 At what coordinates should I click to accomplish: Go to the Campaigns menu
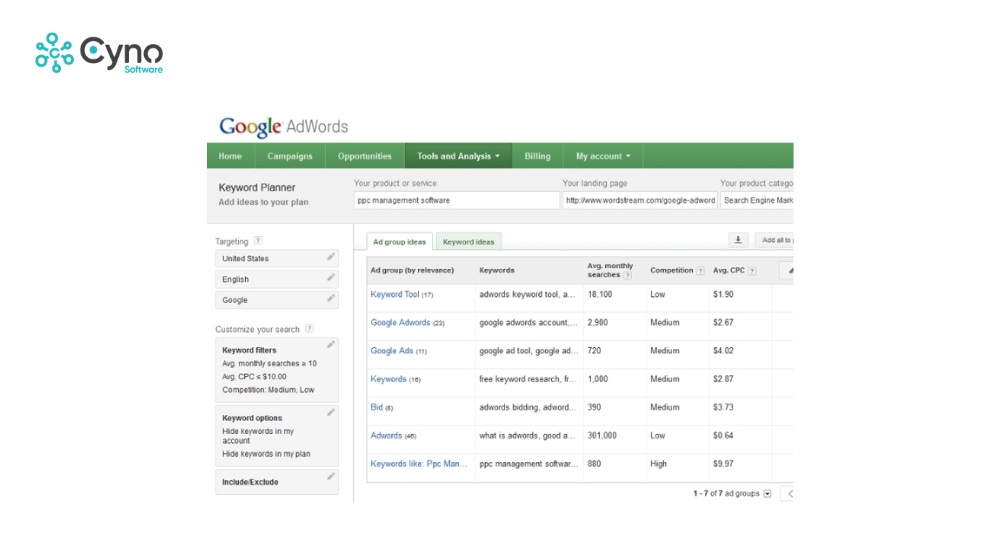tap(289, 156)
